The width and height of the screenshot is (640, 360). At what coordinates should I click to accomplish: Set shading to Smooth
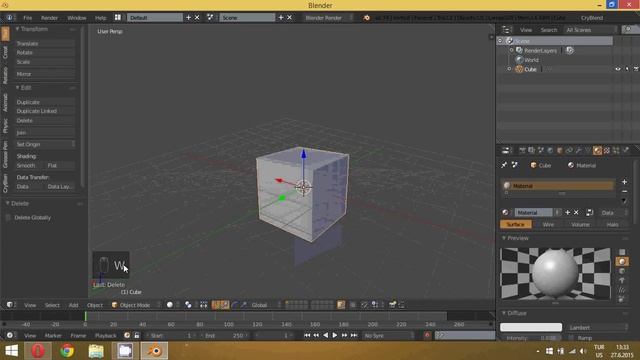point(29,165)
